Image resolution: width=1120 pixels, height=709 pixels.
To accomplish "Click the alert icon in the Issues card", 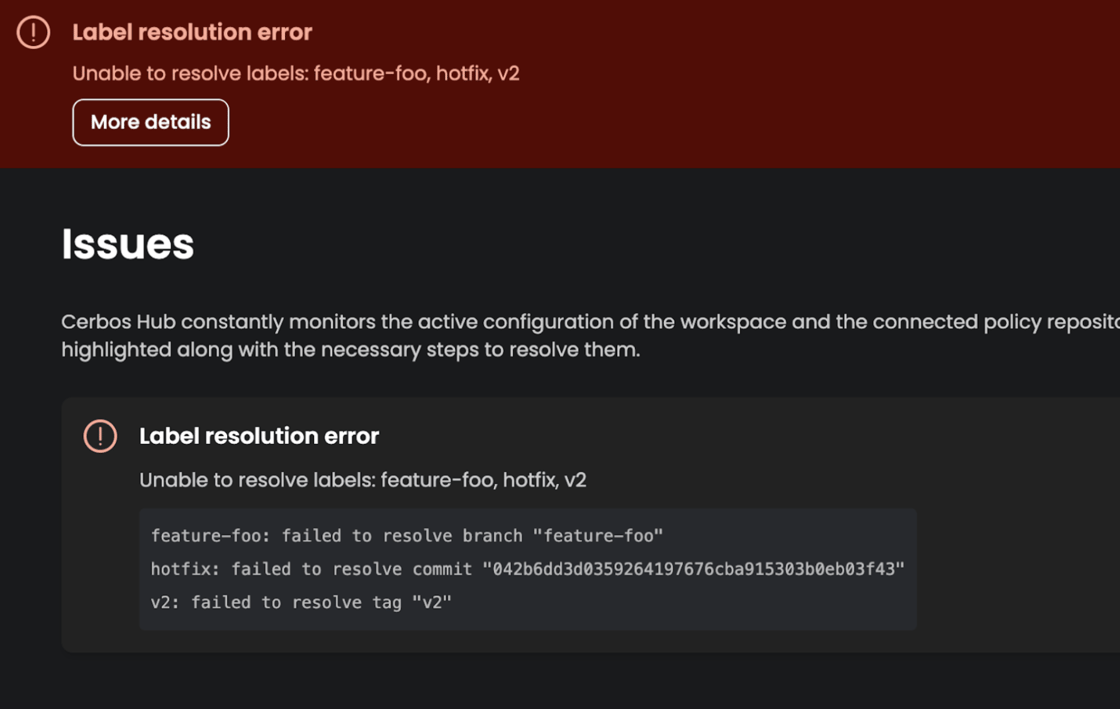I will [x=100, y=436].
